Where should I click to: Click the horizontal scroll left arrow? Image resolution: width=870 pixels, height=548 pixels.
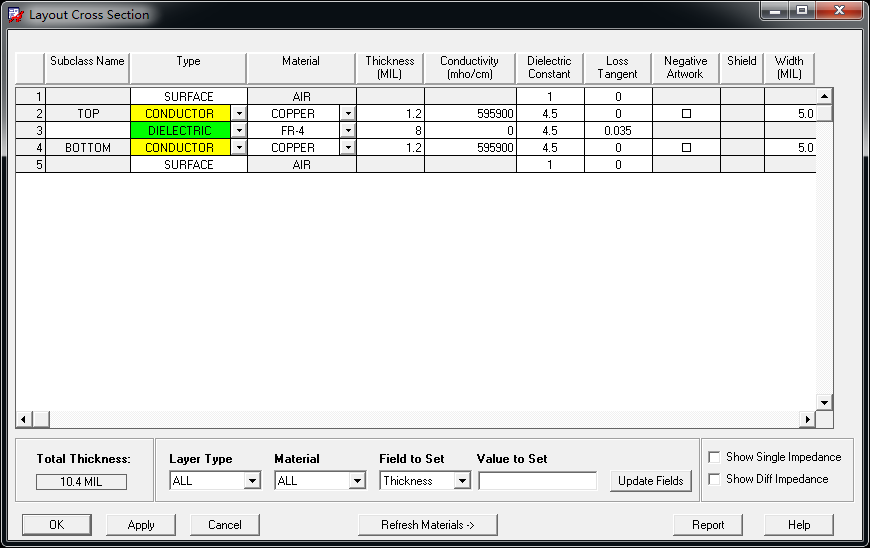point(23,419)
